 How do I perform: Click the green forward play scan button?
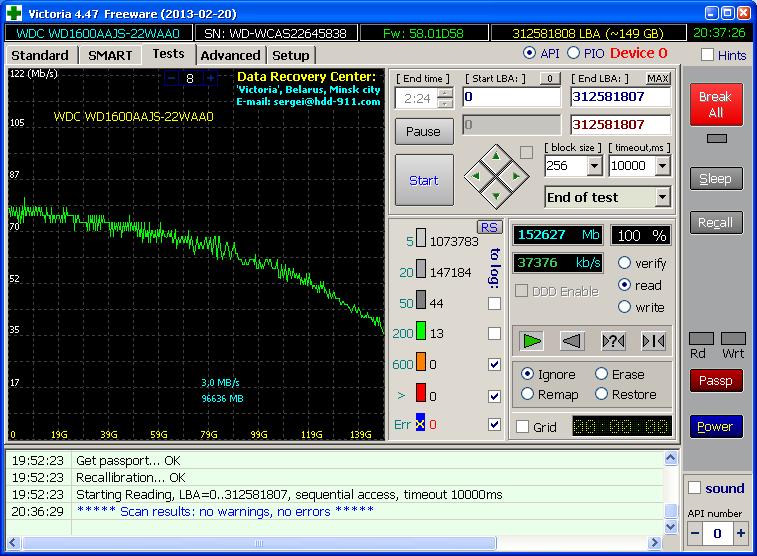click(x=532, y=341)
